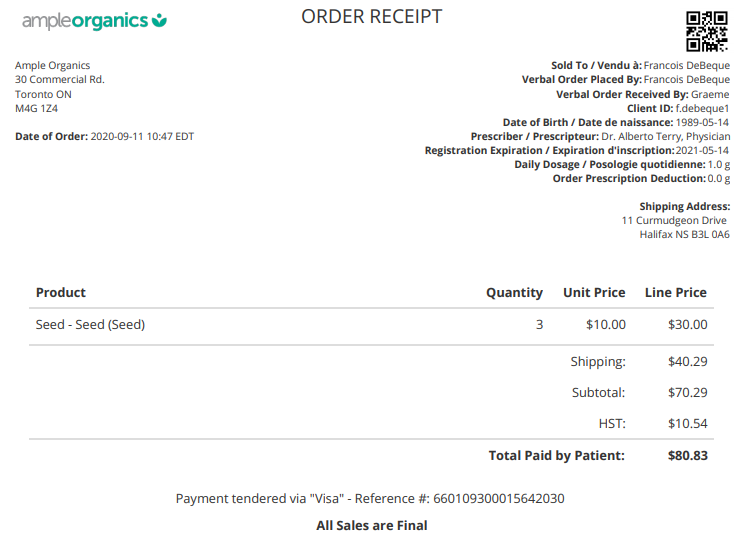Click the Unit Price column header
Viewport: 736px width, 542px height.
tap(594, 293)
